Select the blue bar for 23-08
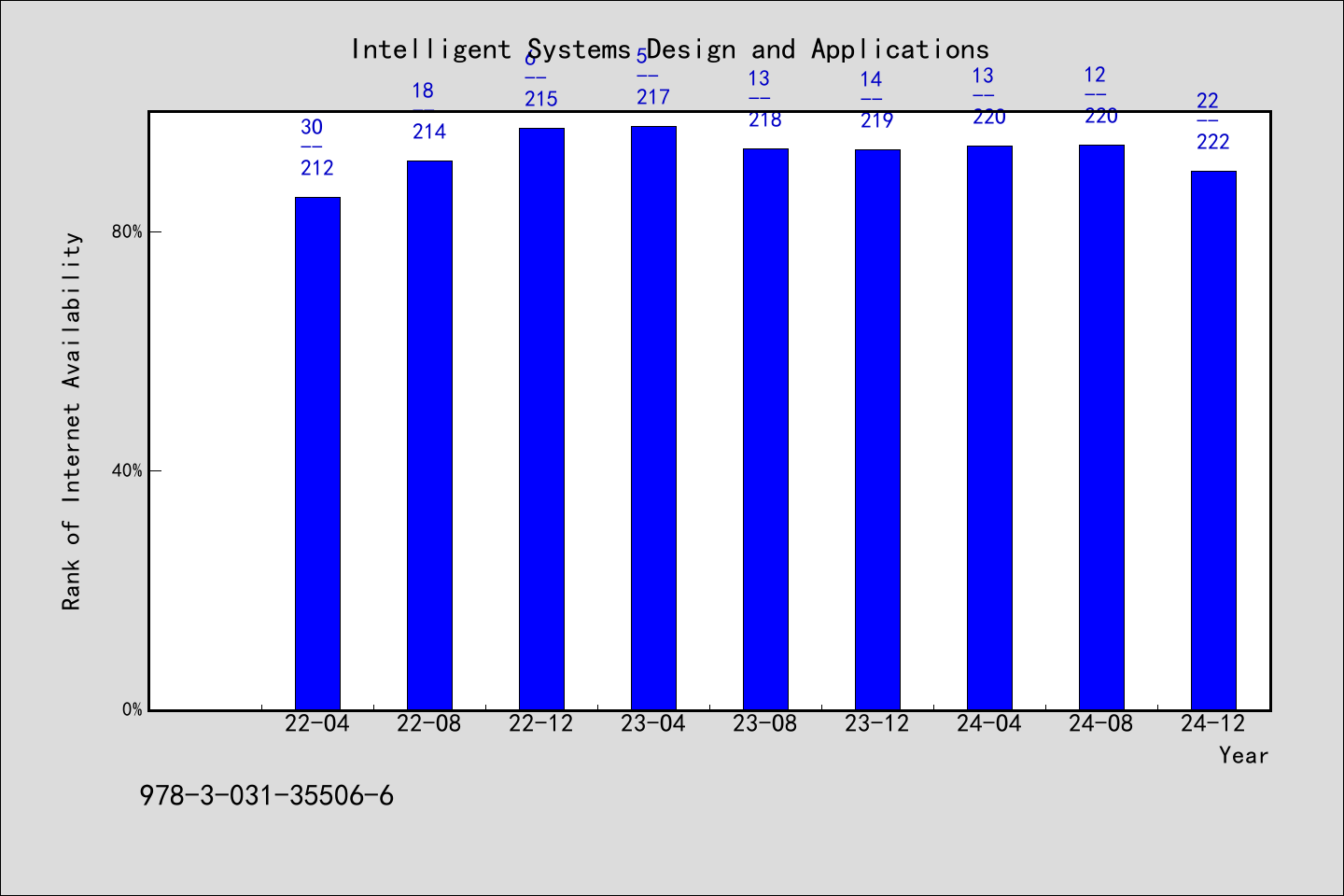Image resolution: width=1344 pixels, height=896 pixels. coord(765,429)
